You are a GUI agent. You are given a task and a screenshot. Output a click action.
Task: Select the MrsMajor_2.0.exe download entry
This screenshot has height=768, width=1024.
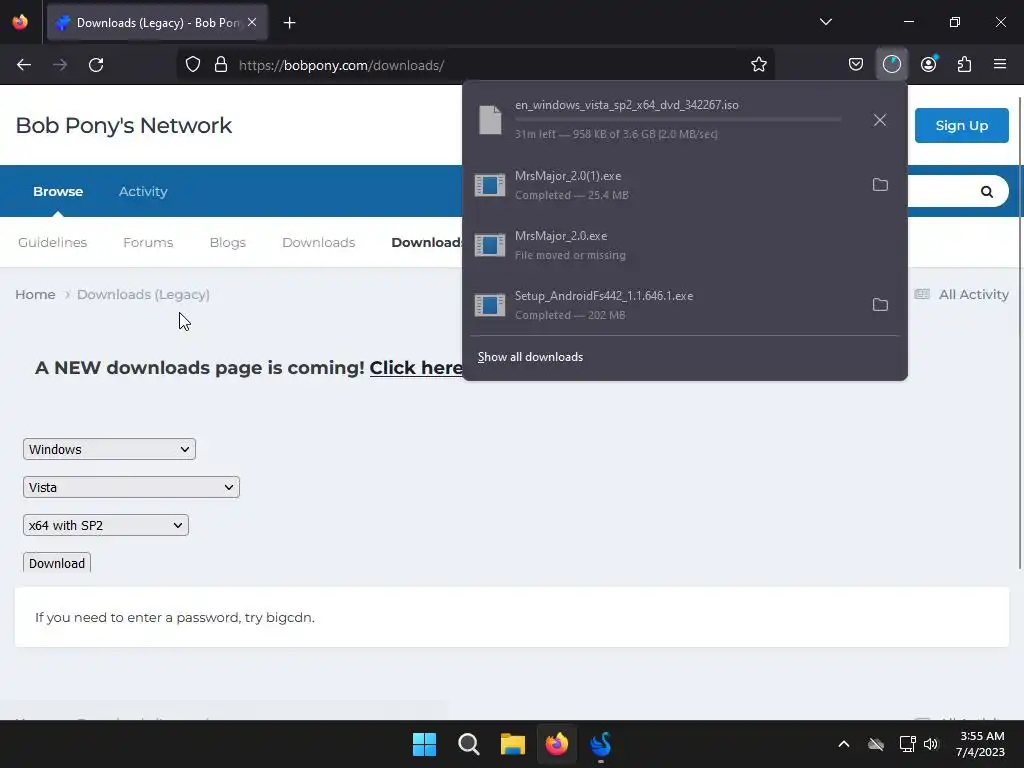pyautogui.click(x=684, y=245)
